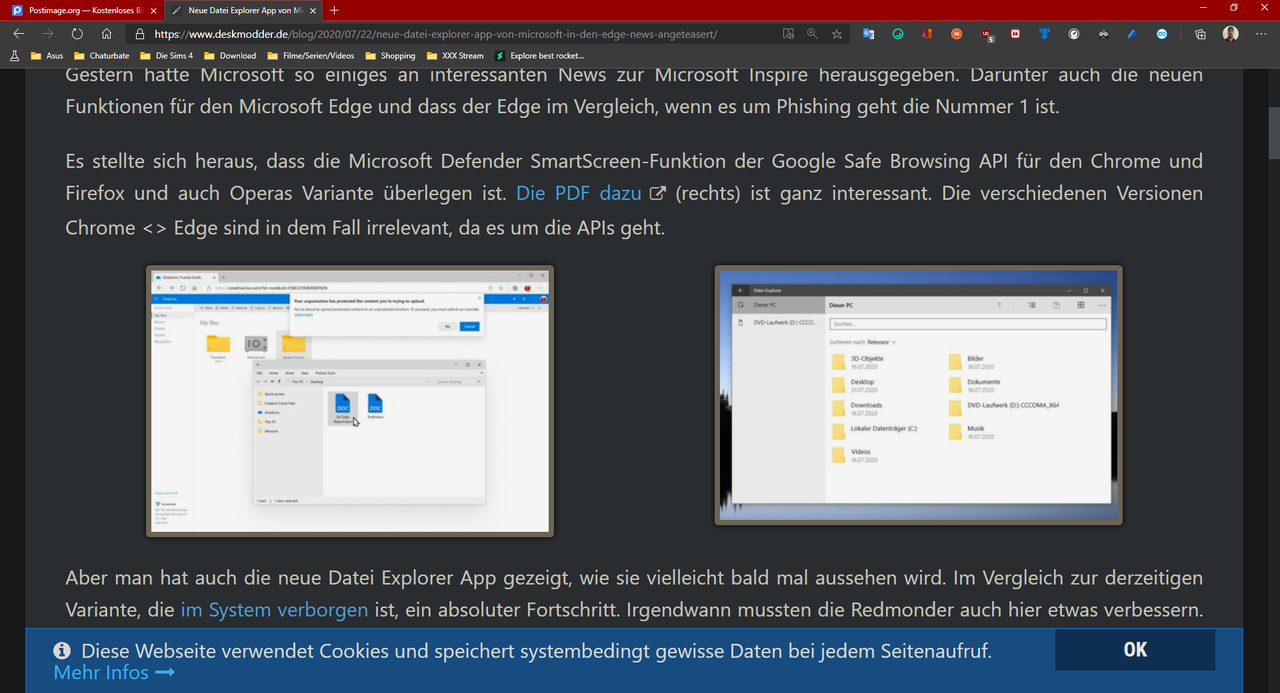Open the Explore best rocket bookmark
The image size is (1280, 693).
click(x=539, y=56)
